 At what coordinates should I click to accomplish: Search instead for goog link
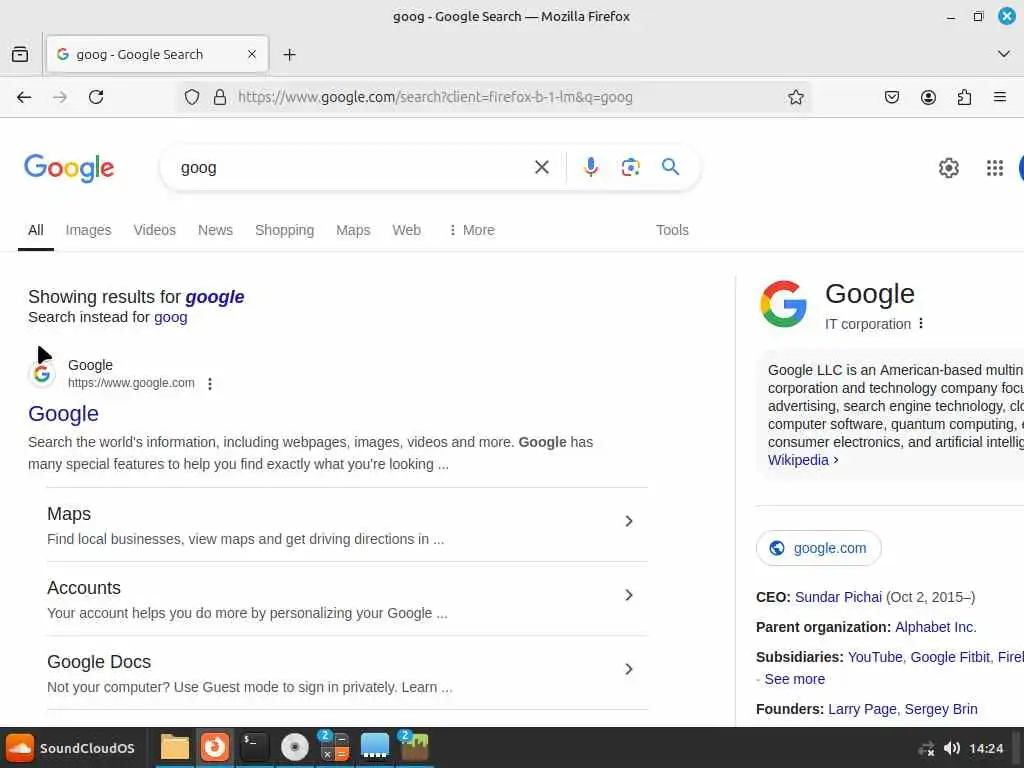pyautogui.click(x=170, y=317)
